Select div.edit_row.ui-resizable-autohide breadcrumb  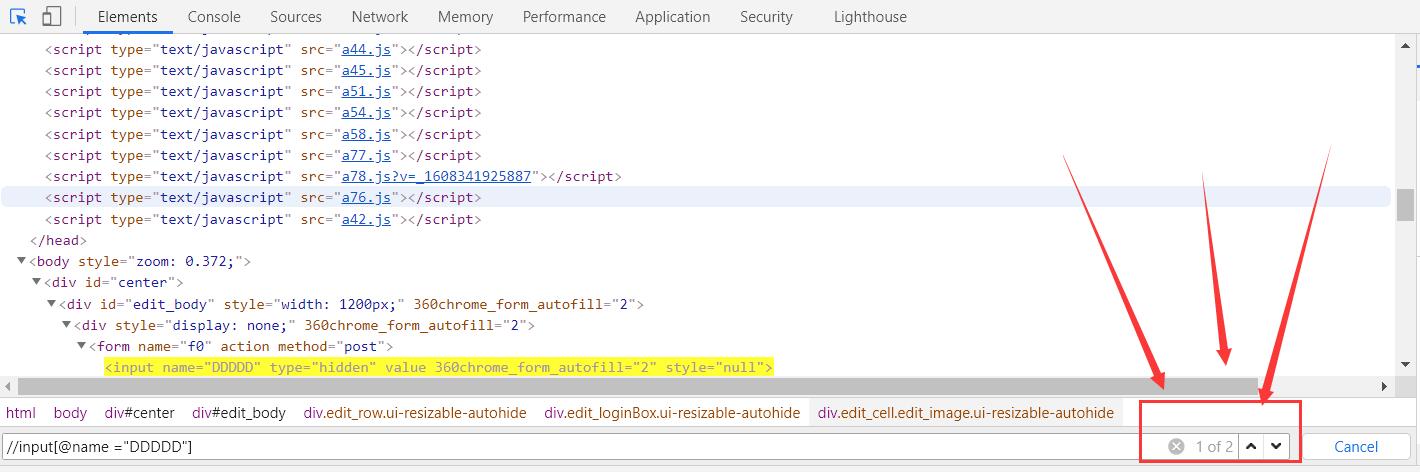click(x=415, y=412)
